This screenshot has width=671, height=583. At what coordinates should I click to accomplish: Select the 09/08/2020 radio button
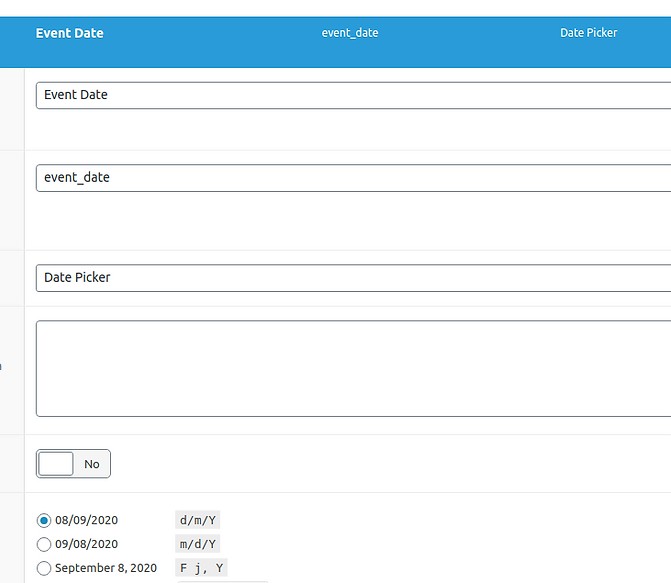click(x=43, y=544)
